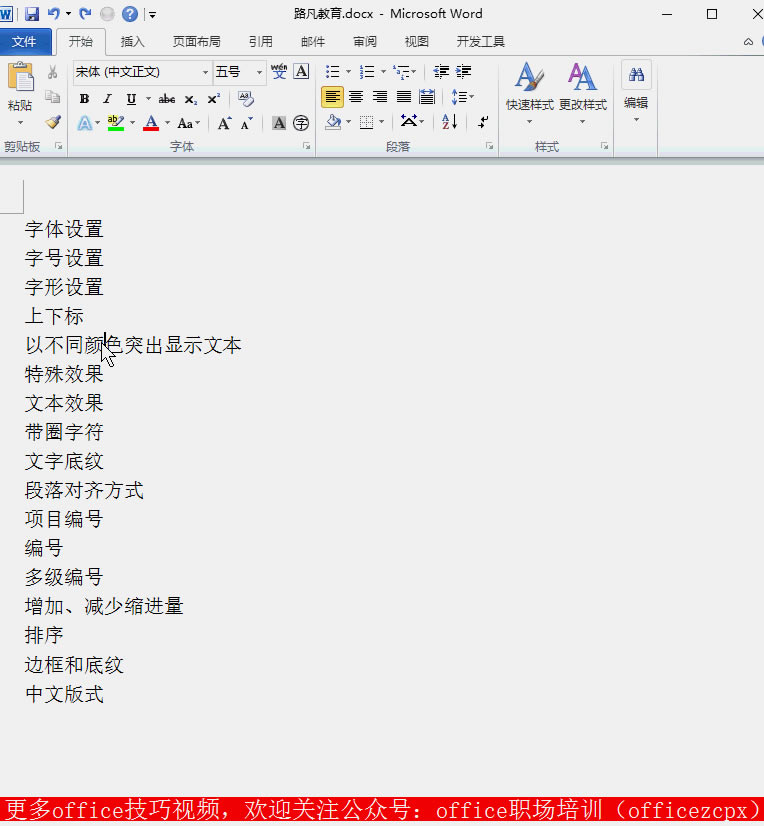Apply Character Border icon

(x=301, y=71)
